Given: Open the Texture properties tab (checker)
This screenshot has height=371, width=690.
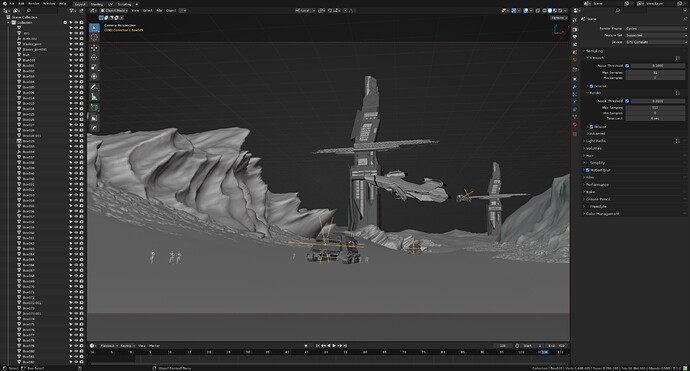Looking at the screenshot, I should [x=575, y=134].
